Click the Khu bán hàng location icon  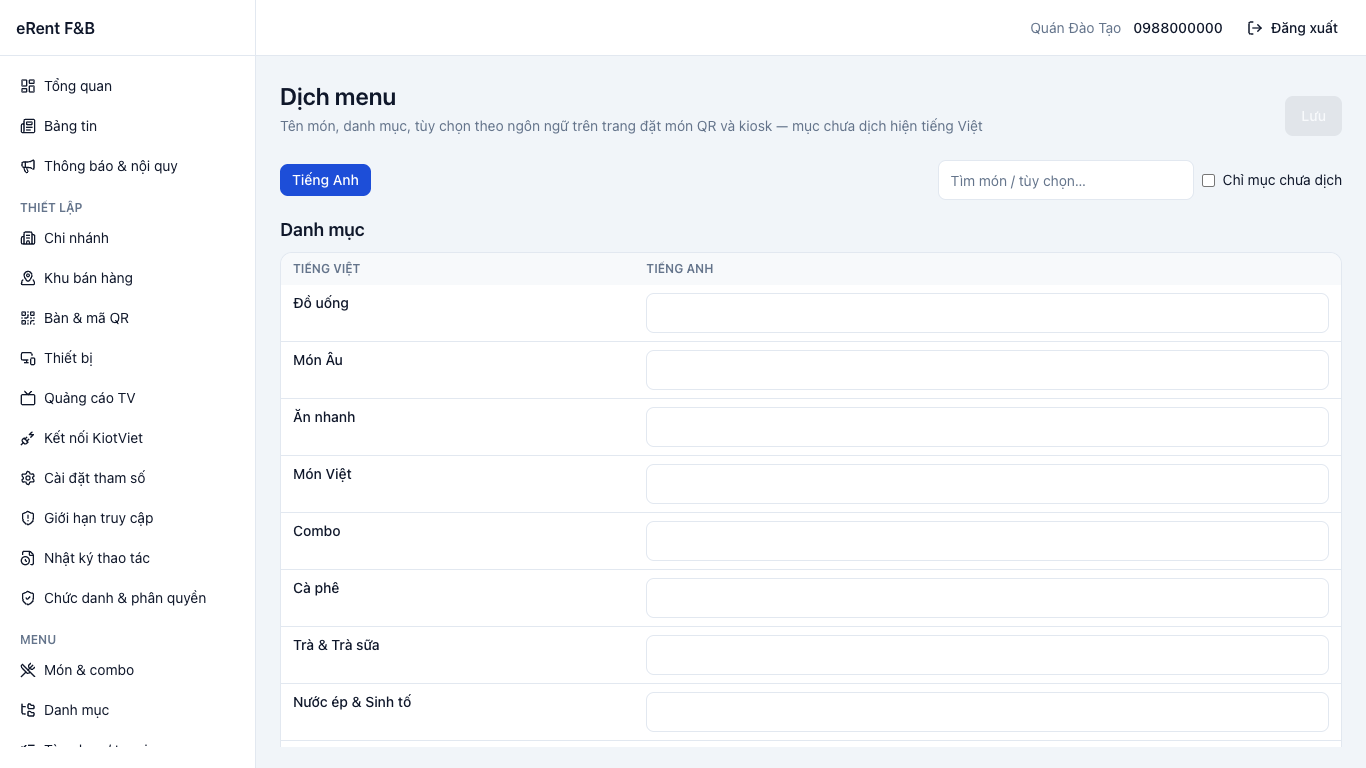point(28,278)
